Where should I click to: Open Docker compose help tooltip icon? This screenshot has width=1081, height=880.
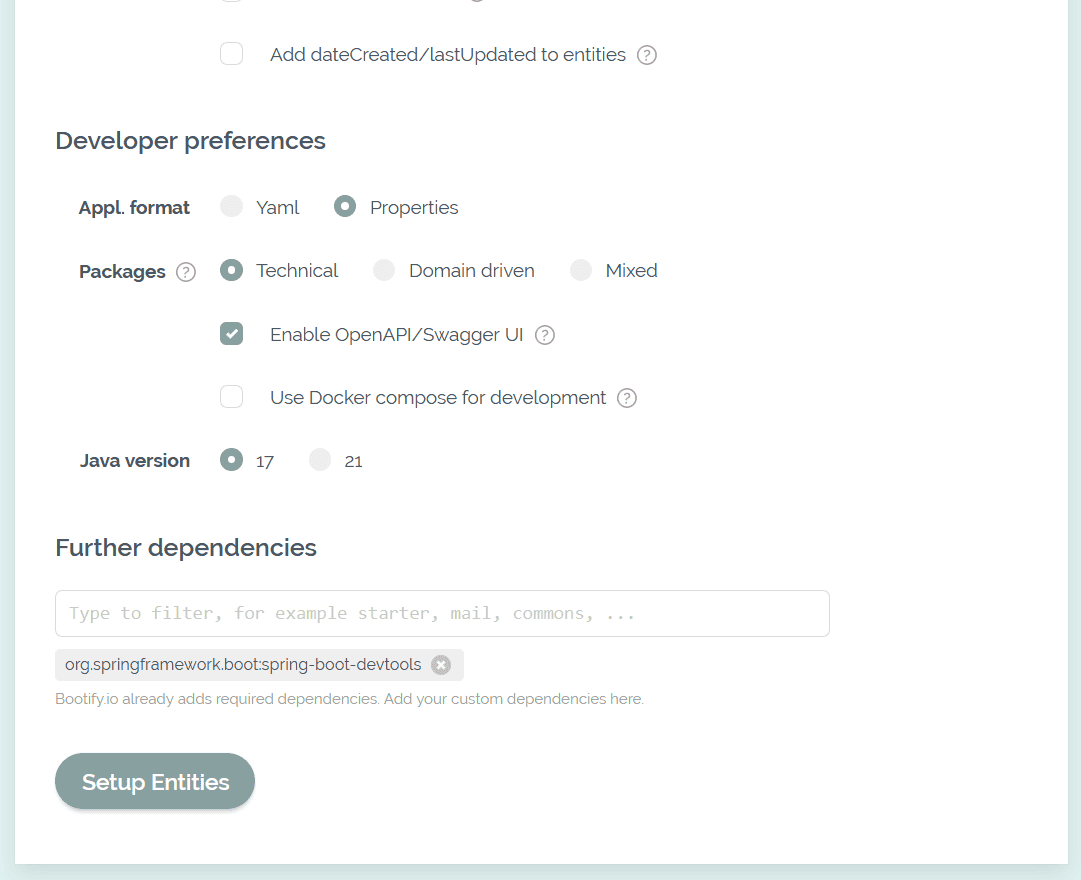627,398
